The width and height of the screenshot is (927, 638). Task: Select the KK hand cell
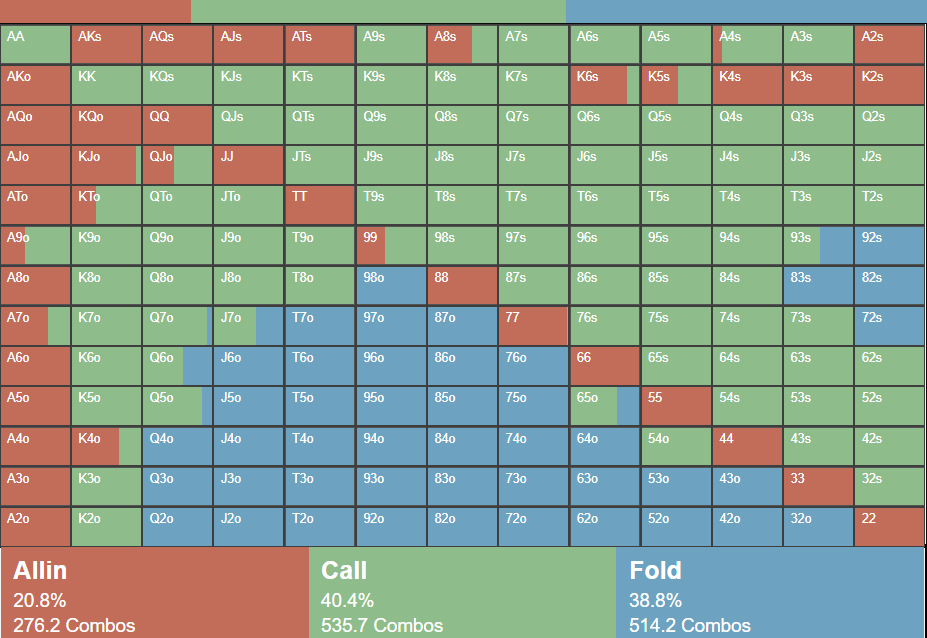pos(106,85)
